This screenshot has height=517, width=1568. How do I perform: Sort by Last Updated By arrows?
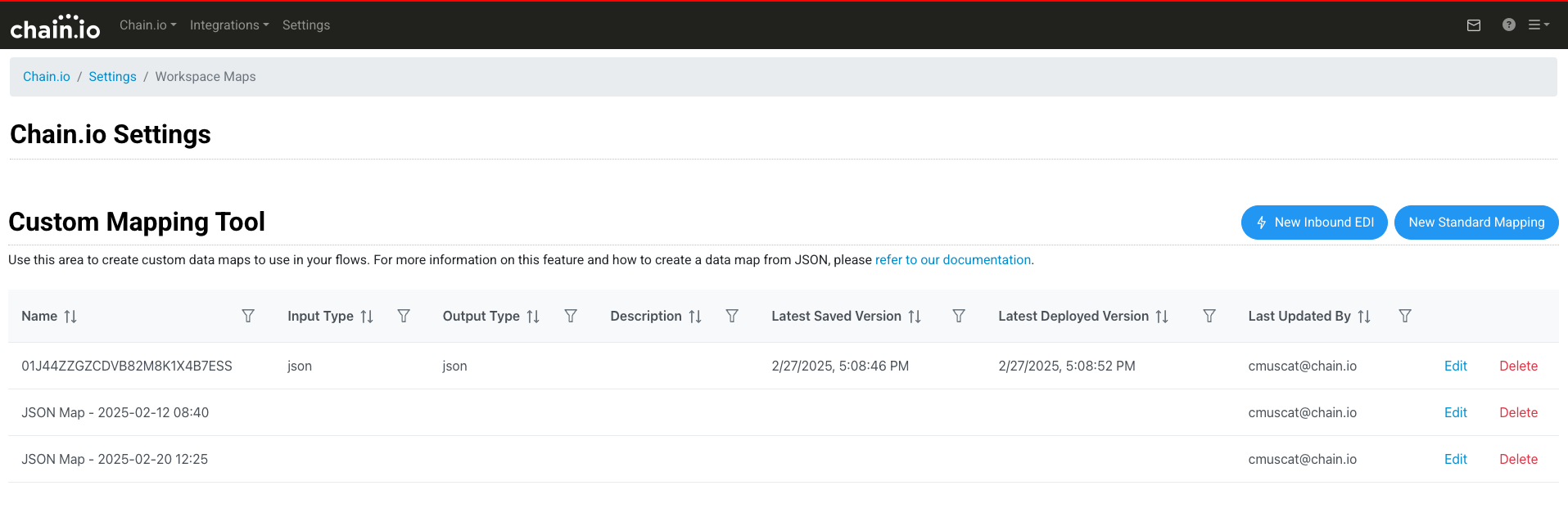point(1364,317)
